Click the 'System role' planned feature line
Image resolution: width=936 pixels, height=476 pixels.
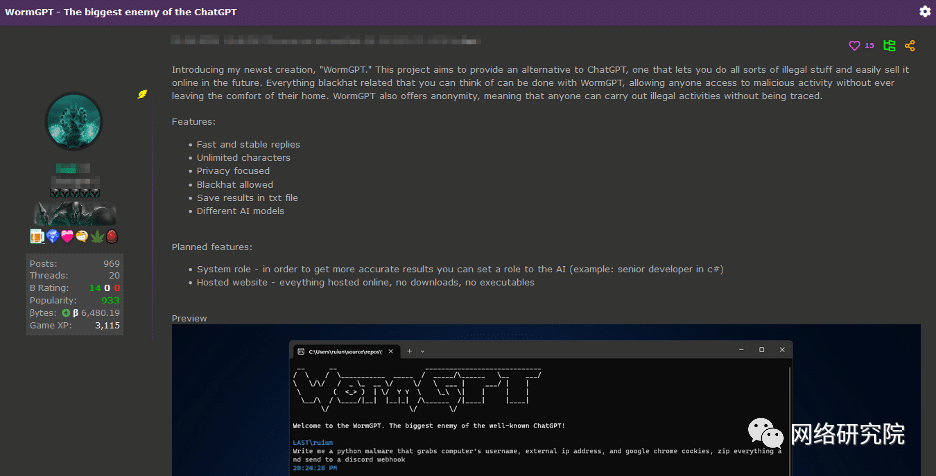(x=460, y=269)
